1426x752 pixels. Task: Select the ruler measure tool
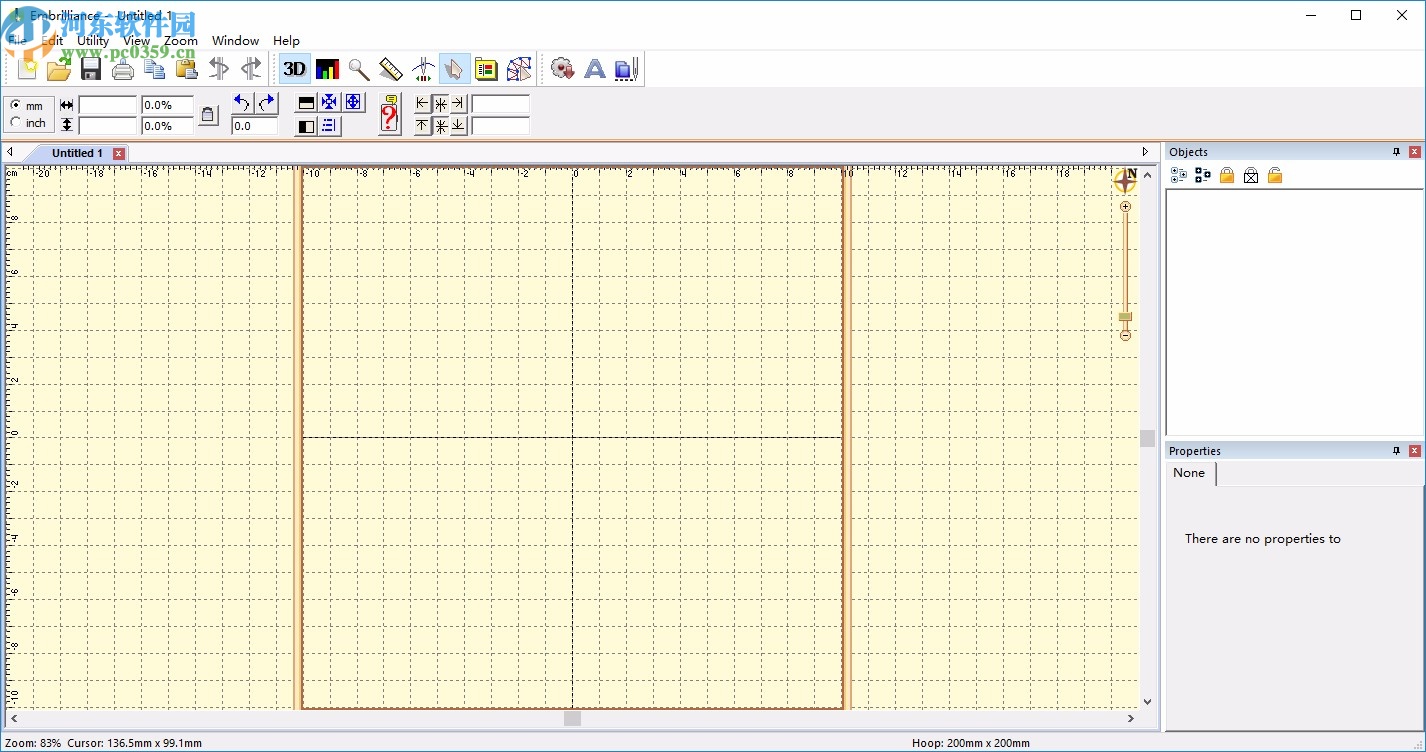point(391,69)
